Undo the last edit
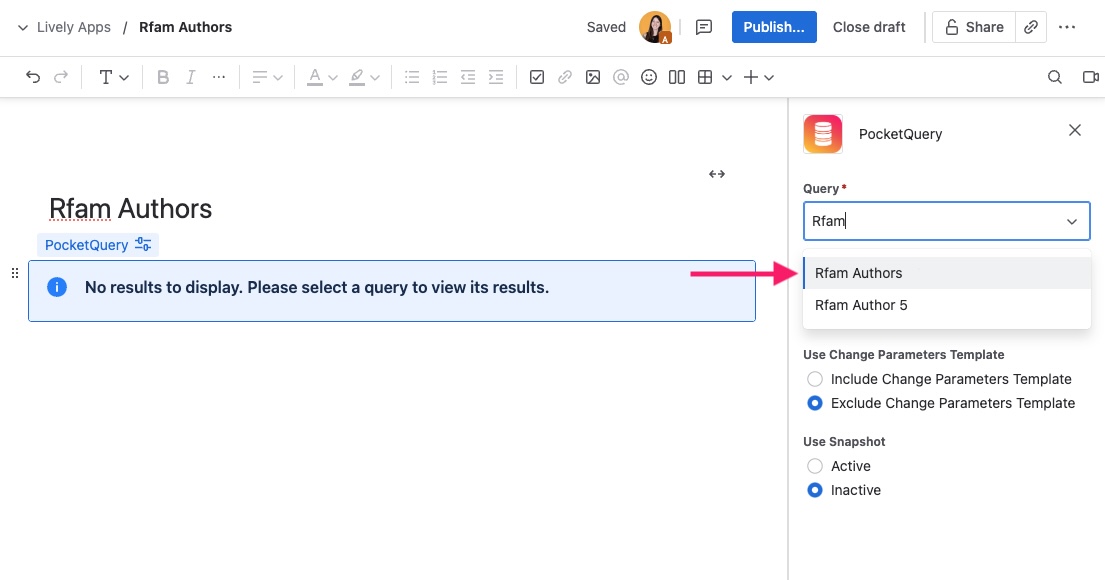Viewport: 1105px width, 580px height. point(32,77)
